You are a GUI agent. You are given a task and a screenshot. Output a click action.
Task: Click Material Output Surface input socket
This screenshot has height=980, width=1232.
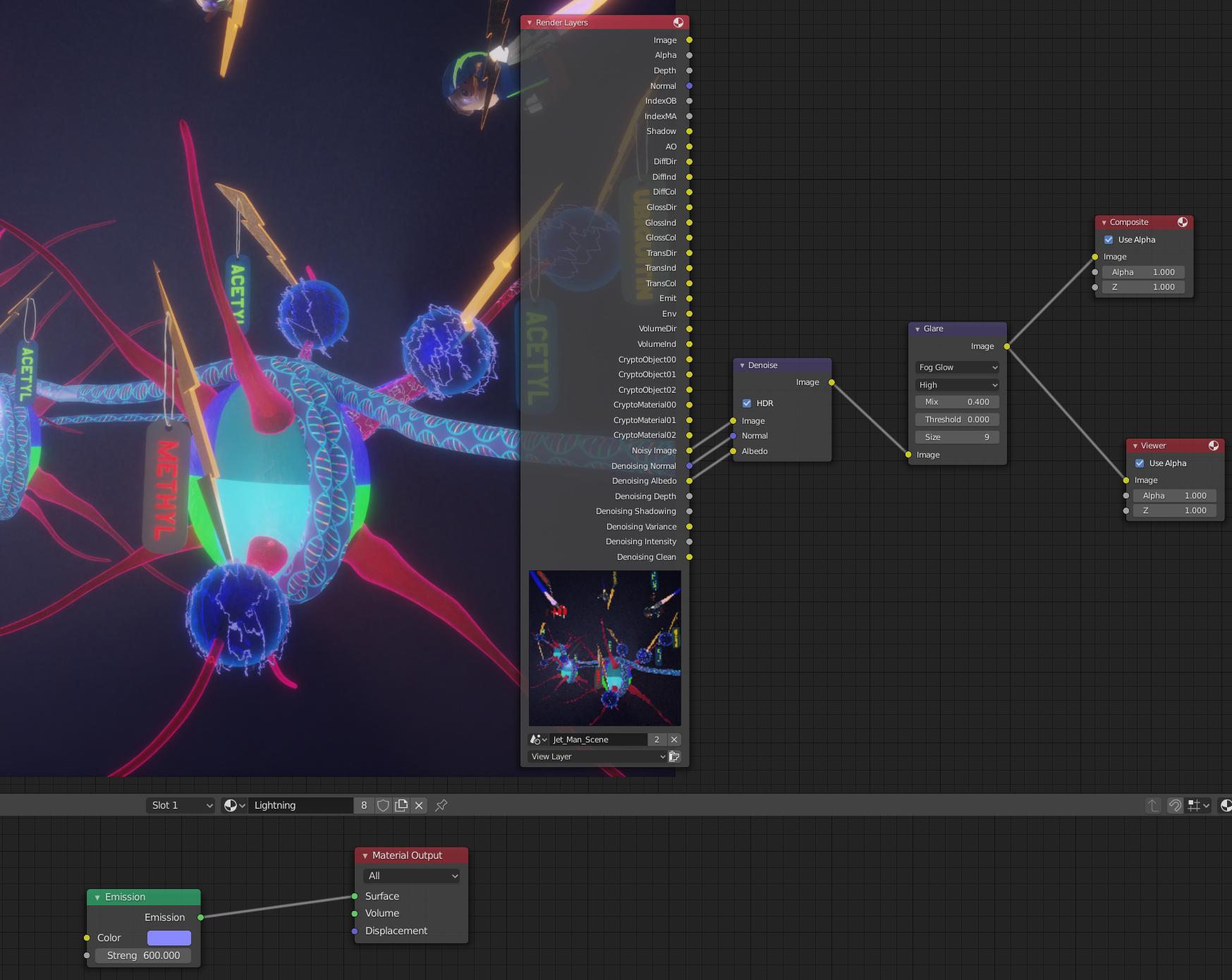click(x=354, y=896)
